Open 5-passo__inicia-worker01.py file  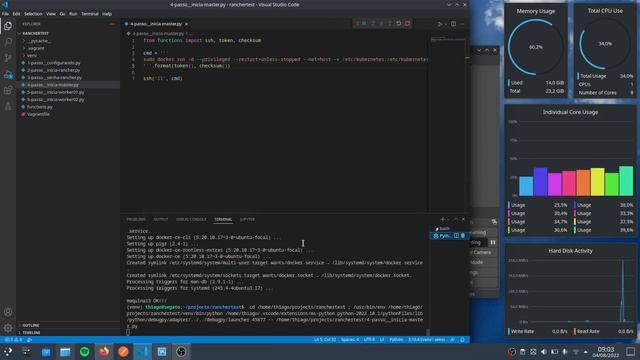pos(56,92)
